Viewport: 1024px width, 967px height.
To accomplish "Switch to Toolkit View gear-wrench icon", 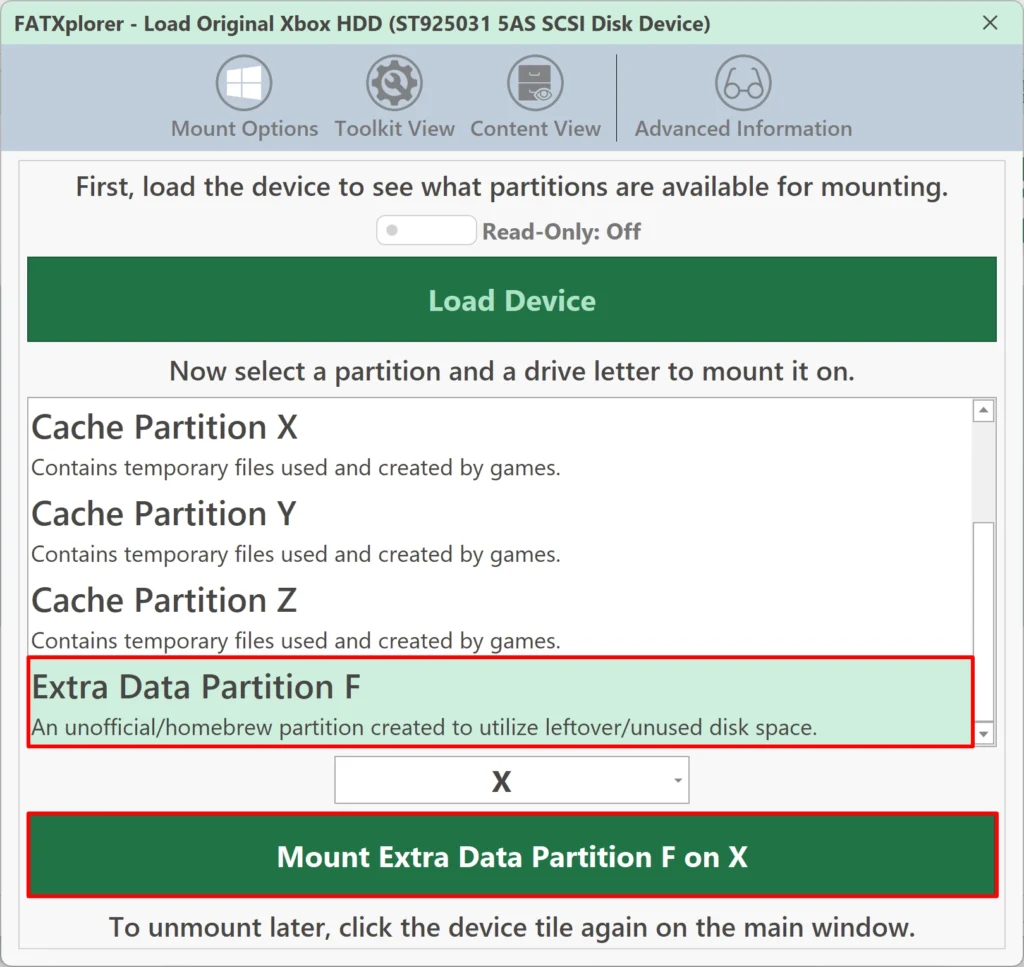I will (394, 83).
